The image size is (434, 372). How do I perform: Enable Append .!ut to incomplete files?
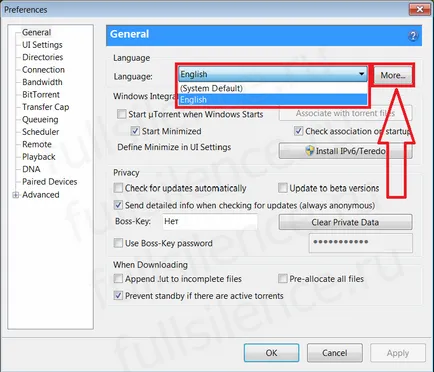click(x=118, y=278)
